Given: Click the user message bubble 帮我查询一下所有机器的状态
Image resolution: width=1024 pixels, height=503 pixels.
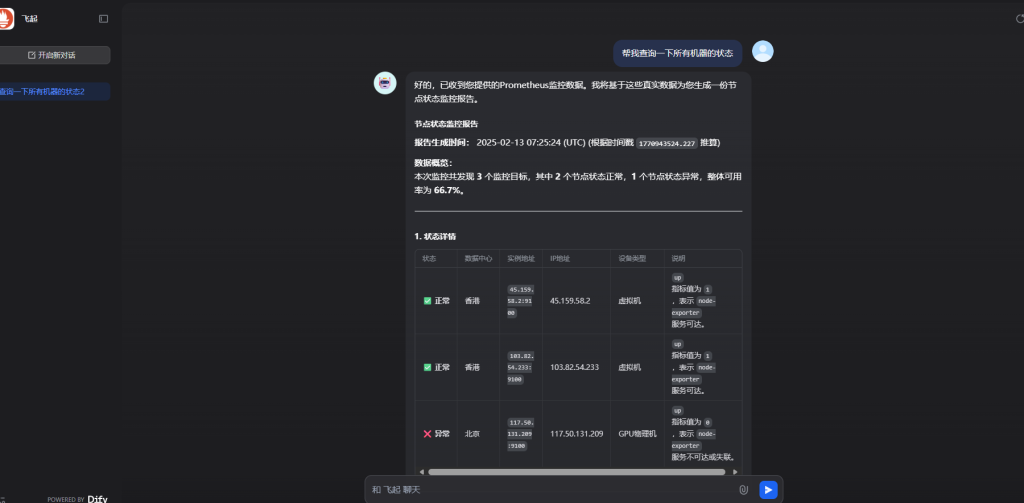Looking at the screenshot, I should click(x=677, y=53).
